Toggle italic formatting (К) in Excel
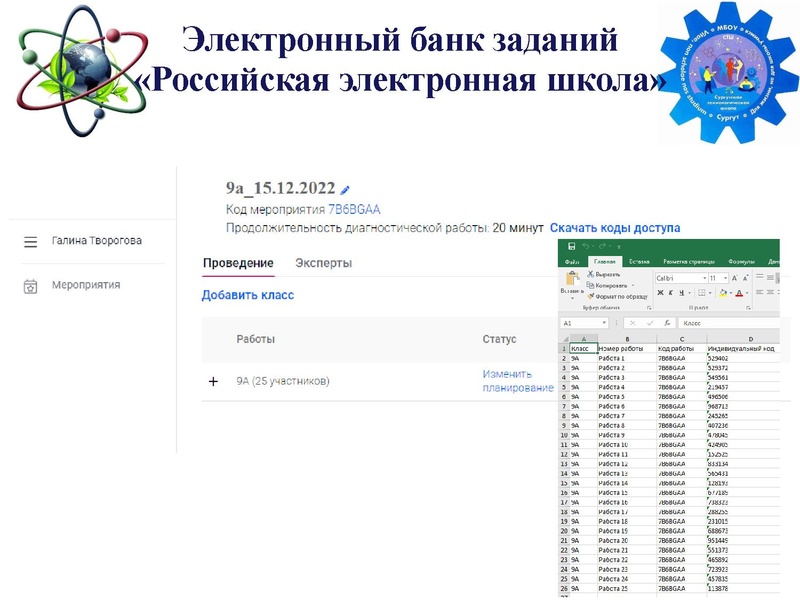 click(x=669, y=290)
